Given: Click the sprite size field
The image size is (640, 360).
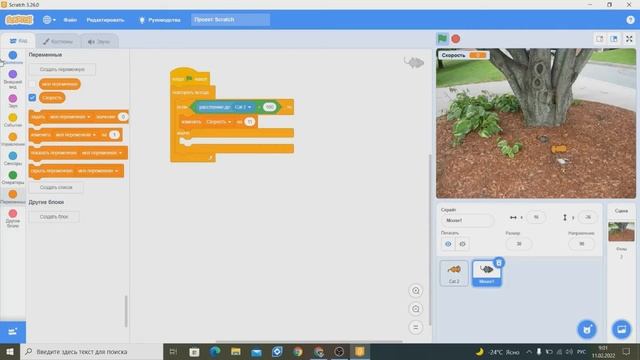Looking at the screenshot, I should click(x=519, y=244).
